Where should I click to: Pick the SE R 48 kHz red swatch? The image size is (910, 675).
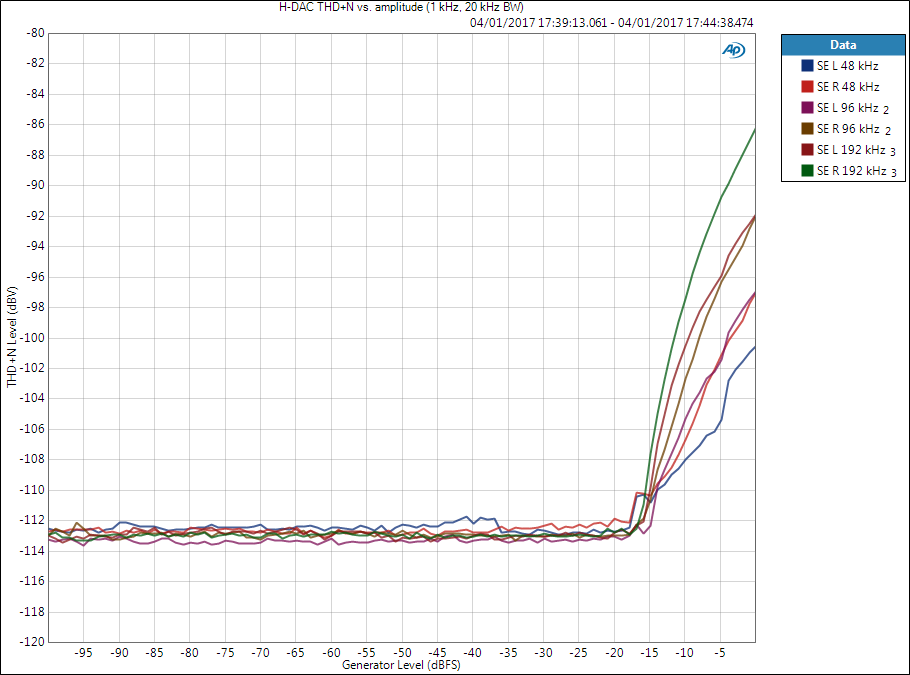point(807,86)
